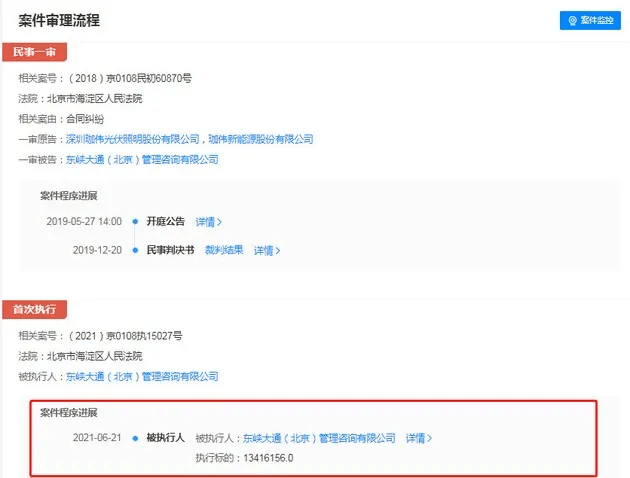Screen dimensions: 630x478
Task: View 详情 for 民事判决书 entry
Action: (x=264, y=251)
